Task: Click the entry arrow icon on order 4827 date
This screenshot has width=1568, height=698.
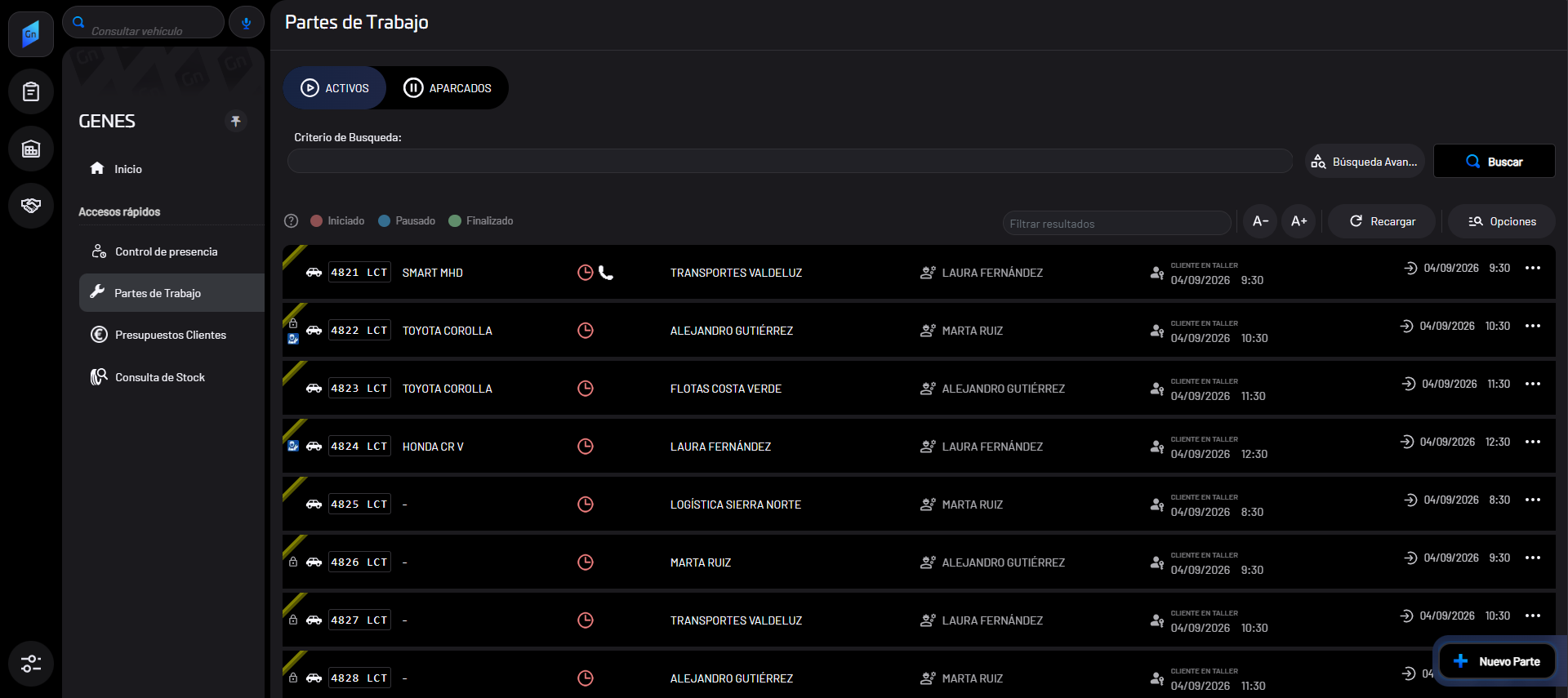Action: [x=1406, y=616]
